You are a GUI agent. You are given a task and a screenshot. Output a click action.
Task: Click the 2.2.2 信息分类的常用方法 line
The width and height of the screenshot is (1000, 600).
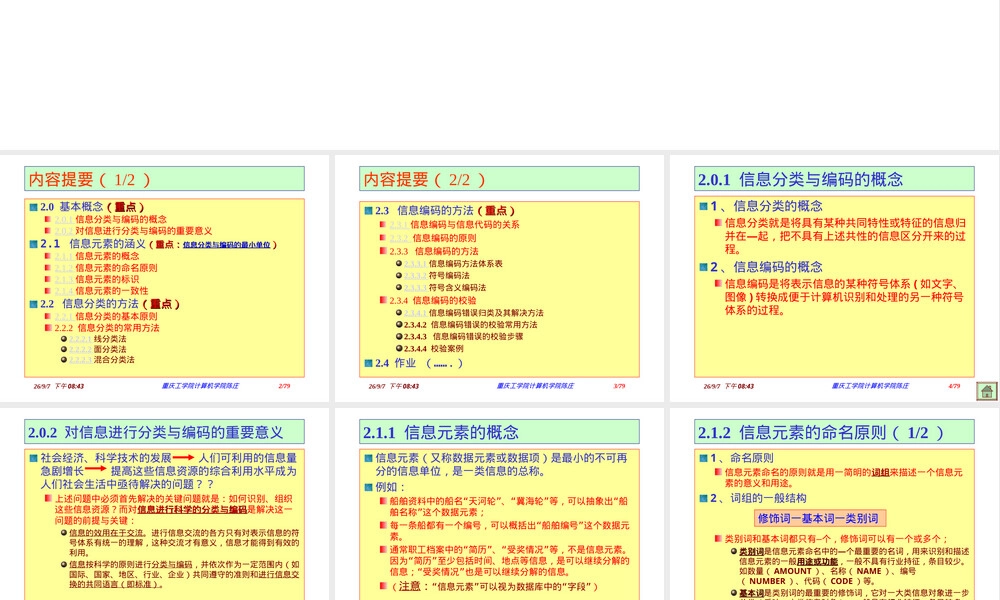107,328
